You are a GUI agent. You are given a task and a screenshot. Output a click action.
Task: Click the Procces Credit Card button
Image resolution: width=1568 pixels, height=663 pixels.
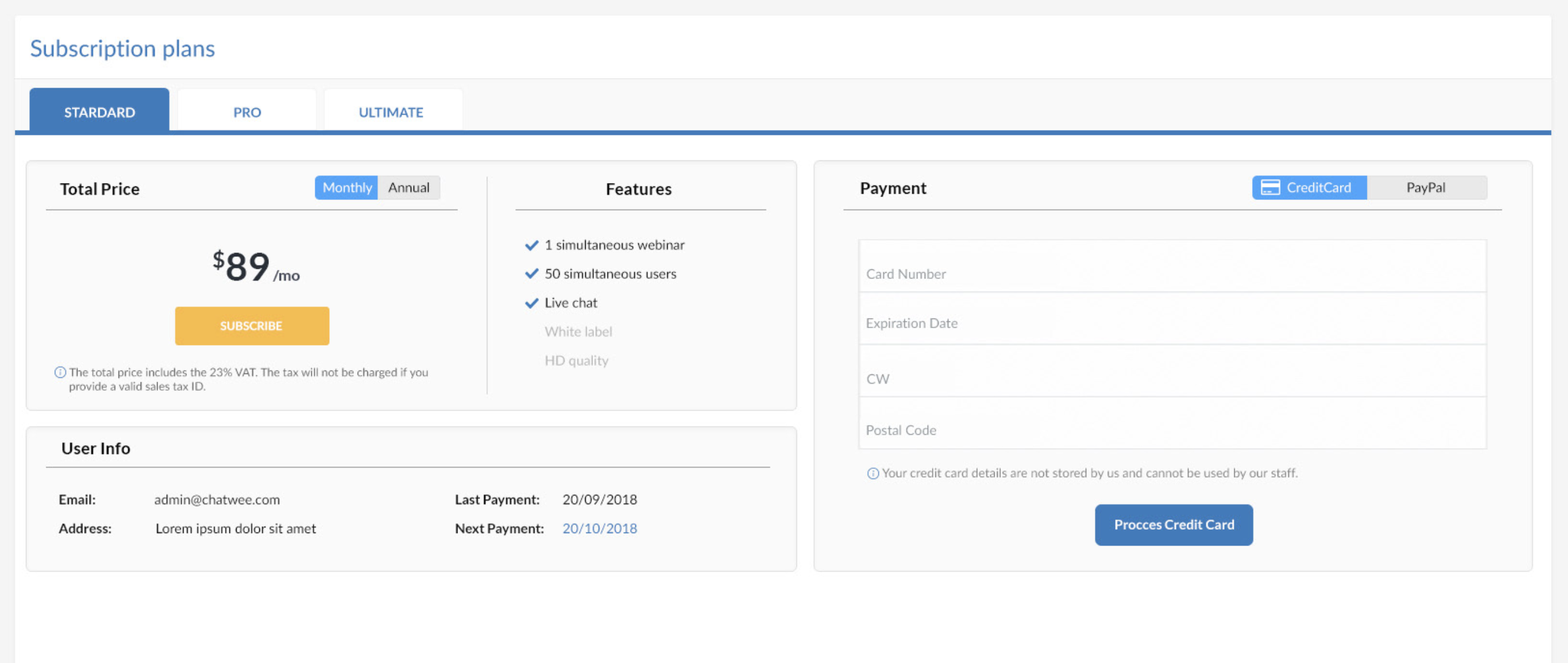point(1173,525)
